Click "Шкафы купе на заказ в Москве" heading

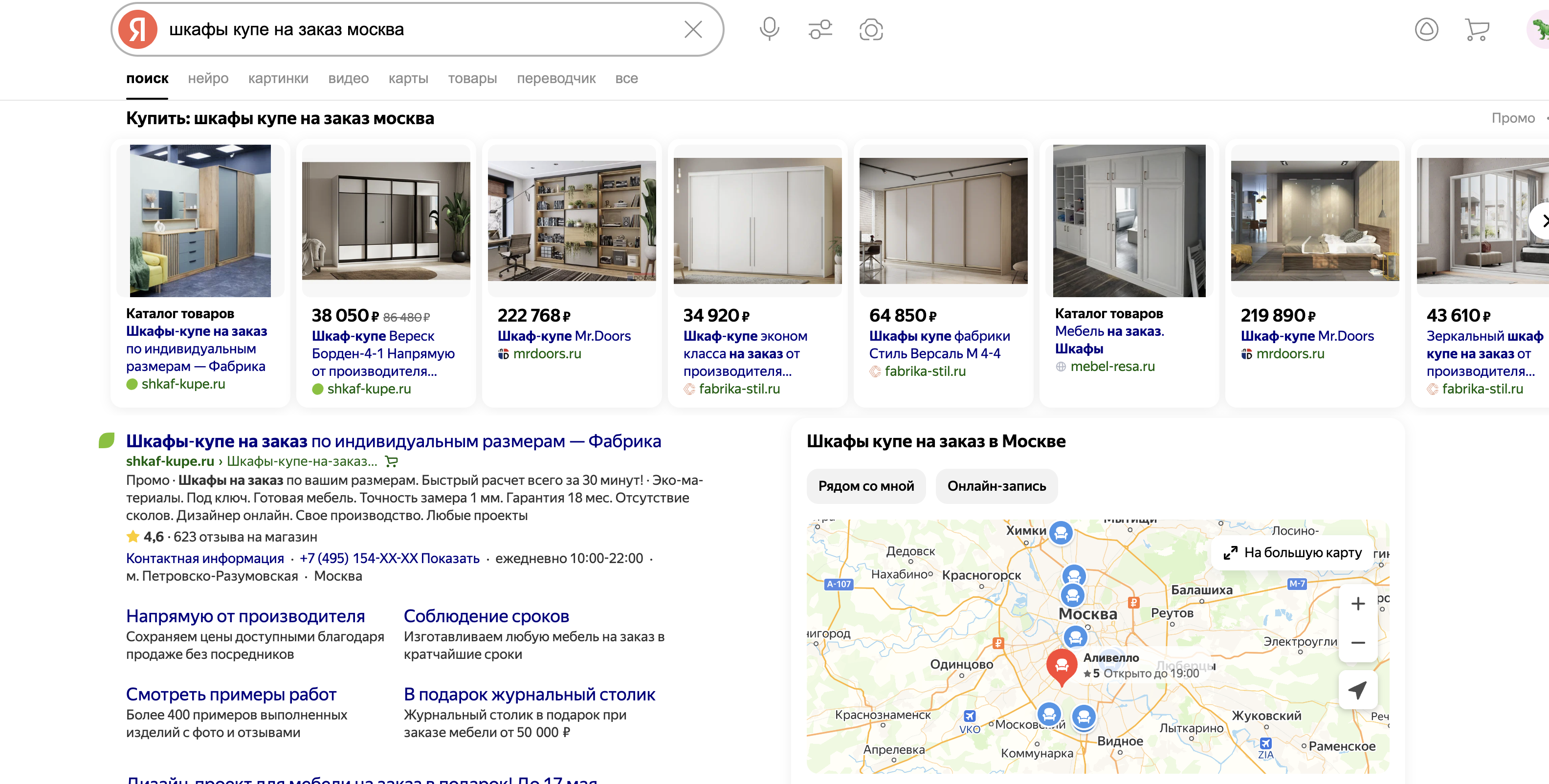(x=936, y=441)
